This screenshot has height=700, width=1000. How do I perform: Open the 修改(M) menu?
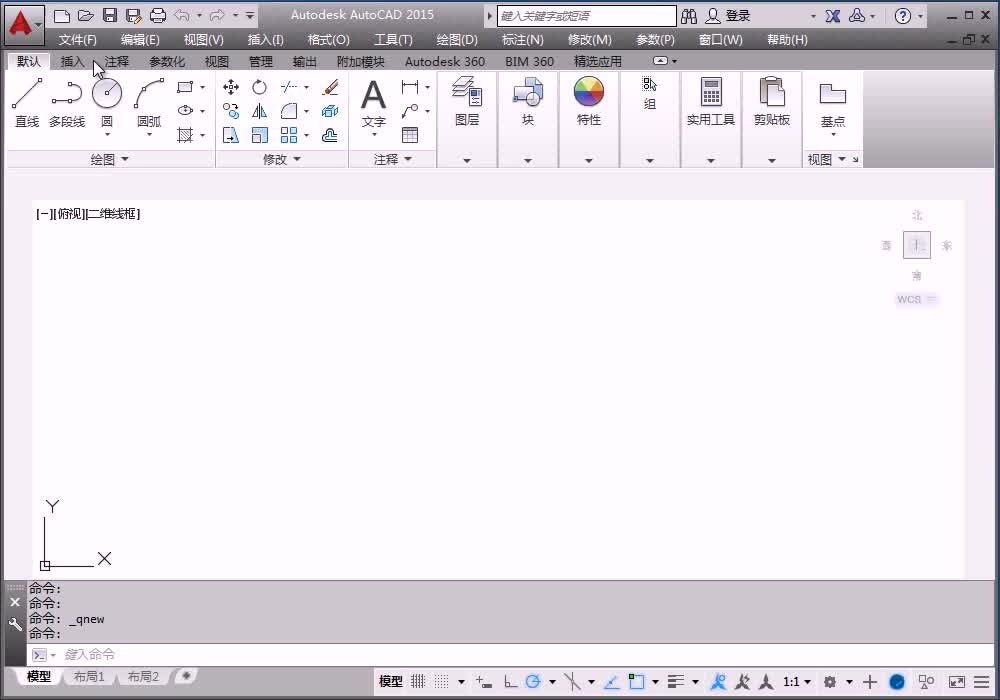(590, 40)
